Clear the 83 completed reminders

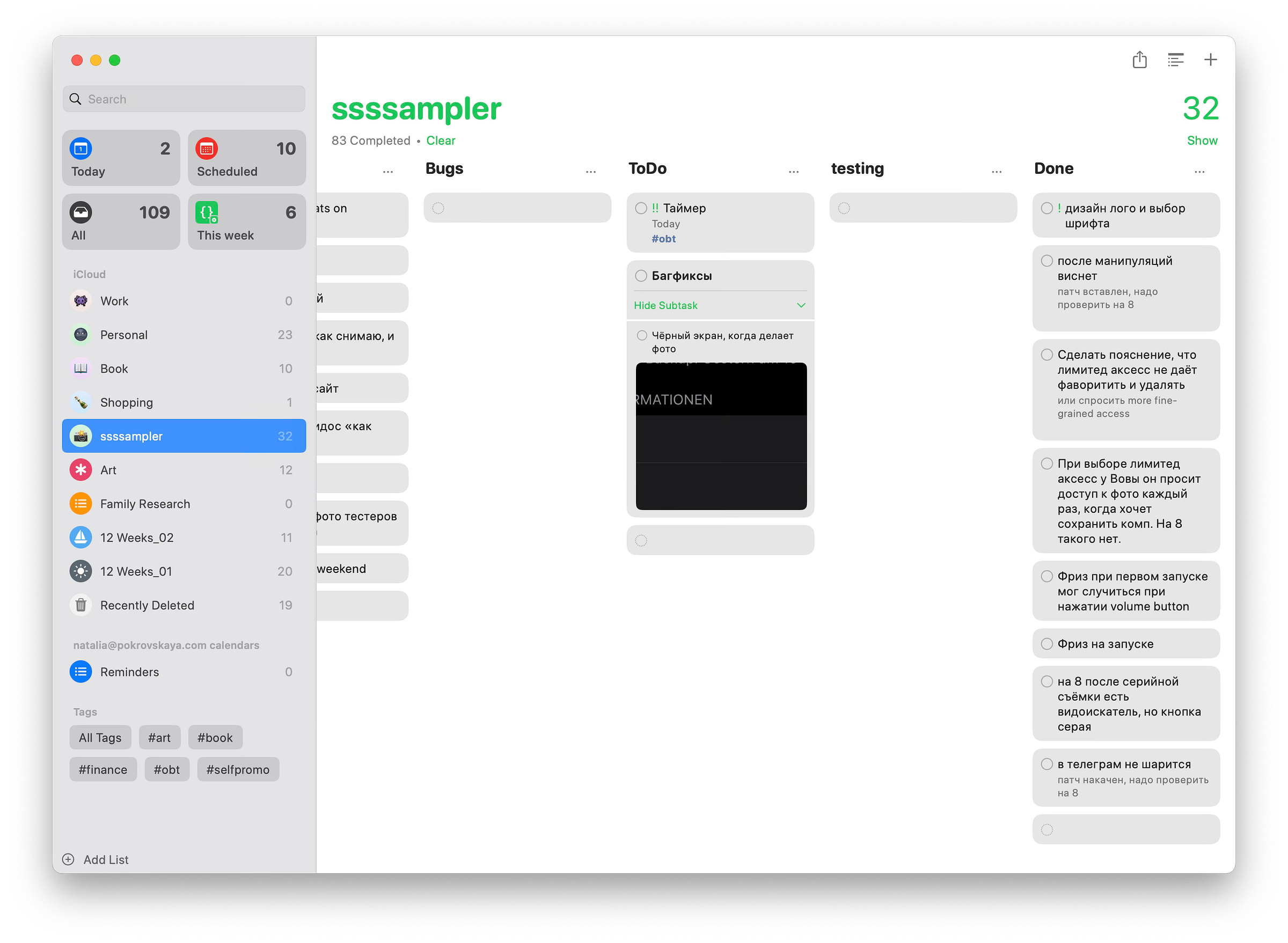[x=441, y=141]
